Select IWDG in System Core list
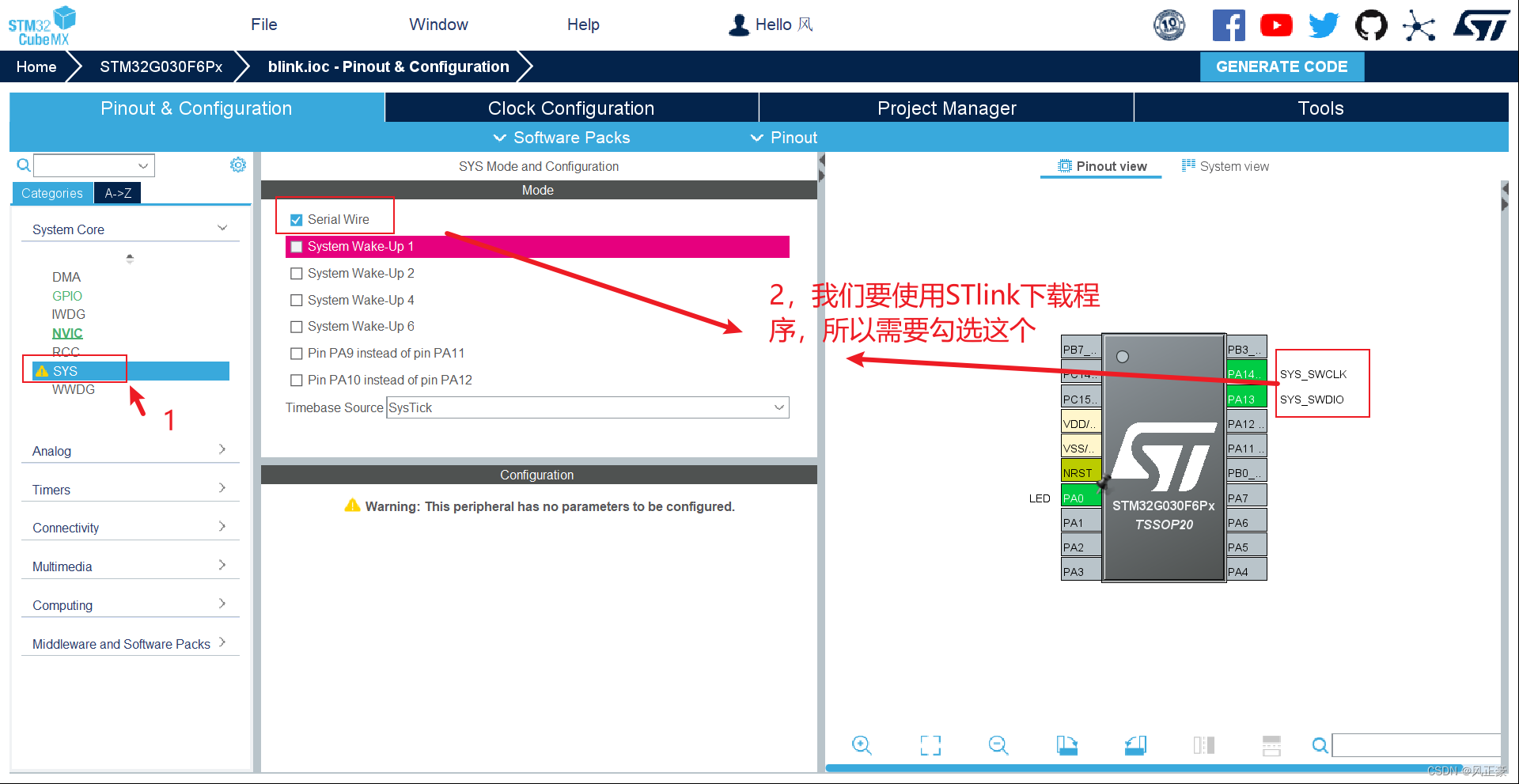The width and height of the screenshot is (1519, 784). pyautogui.click(x=68, y=314)
